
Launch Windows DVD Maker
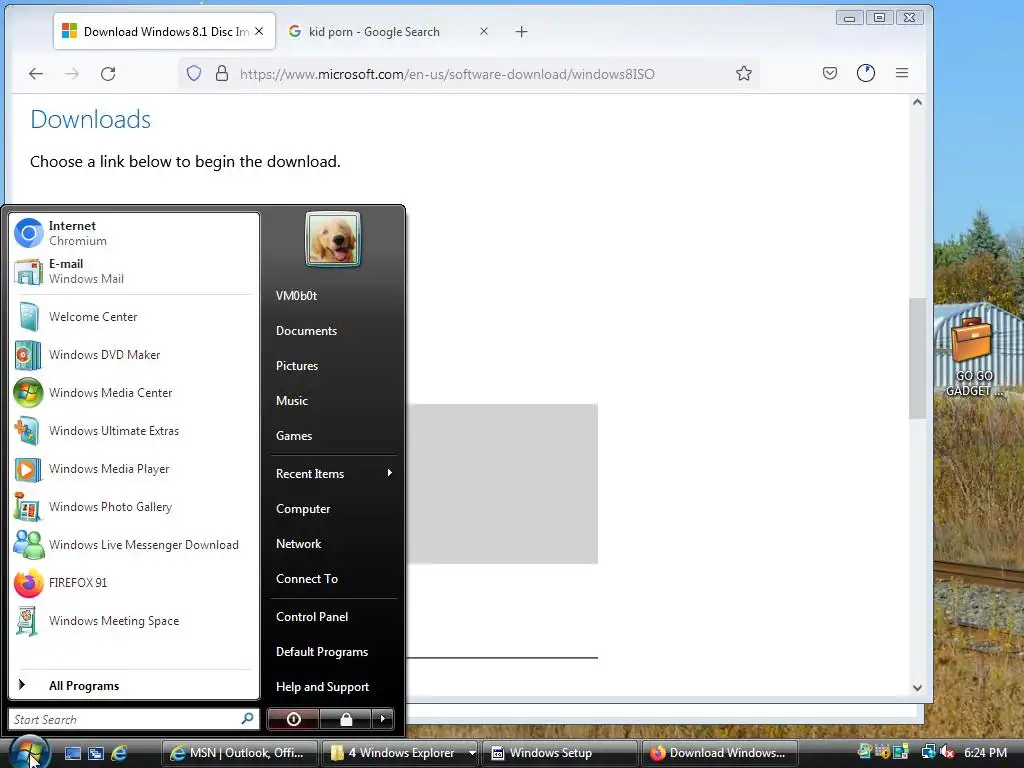(x=134, y=355)
